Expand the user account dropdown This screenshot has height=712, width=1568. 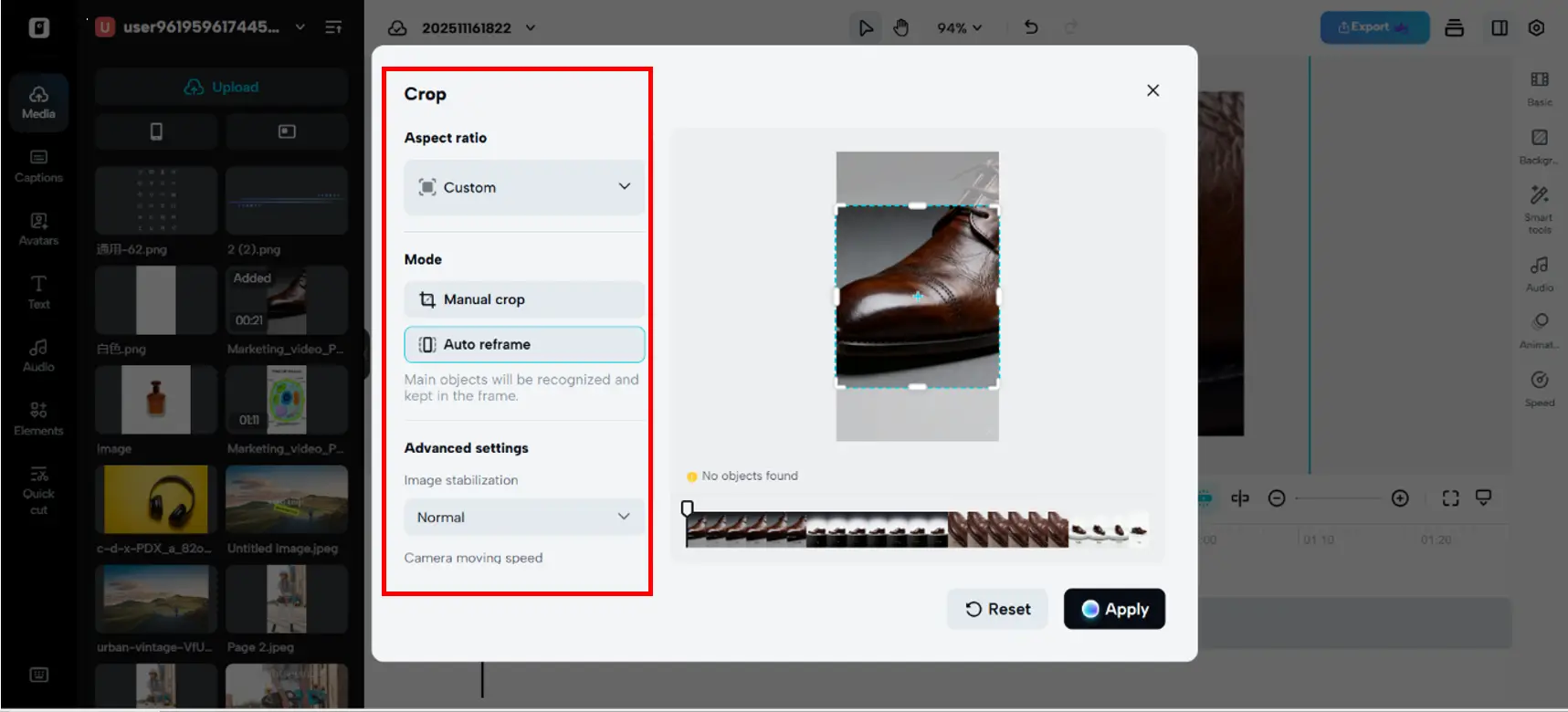coord(300,27)
